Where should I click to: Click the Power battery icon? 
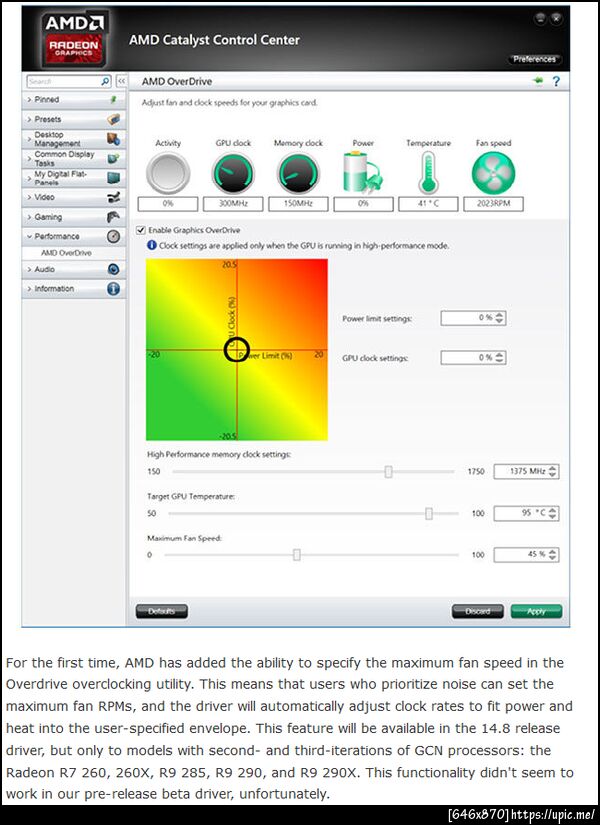tap(363, 172)
